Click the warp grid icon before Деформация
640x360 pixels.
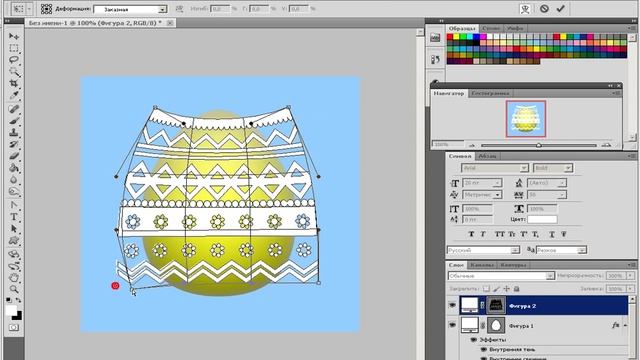(x=47, y=9)
